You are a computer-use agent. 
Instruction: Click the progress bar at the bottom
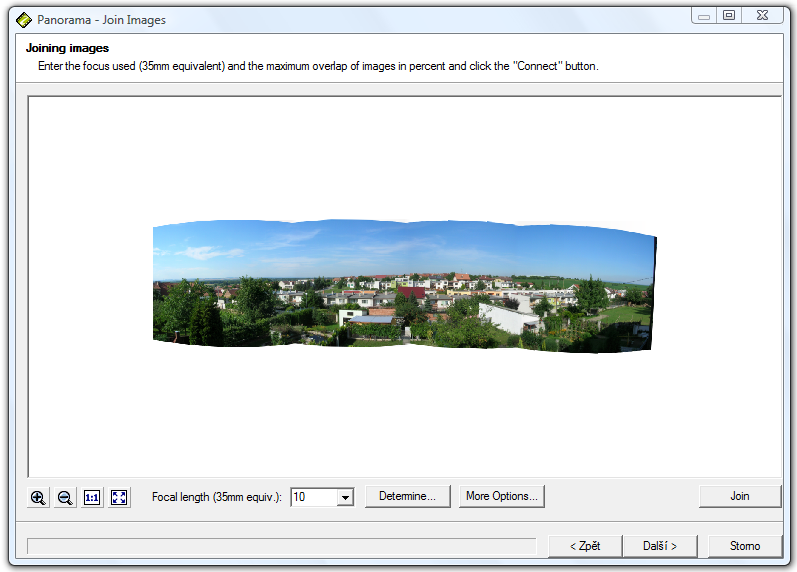[x=282, y=547]
